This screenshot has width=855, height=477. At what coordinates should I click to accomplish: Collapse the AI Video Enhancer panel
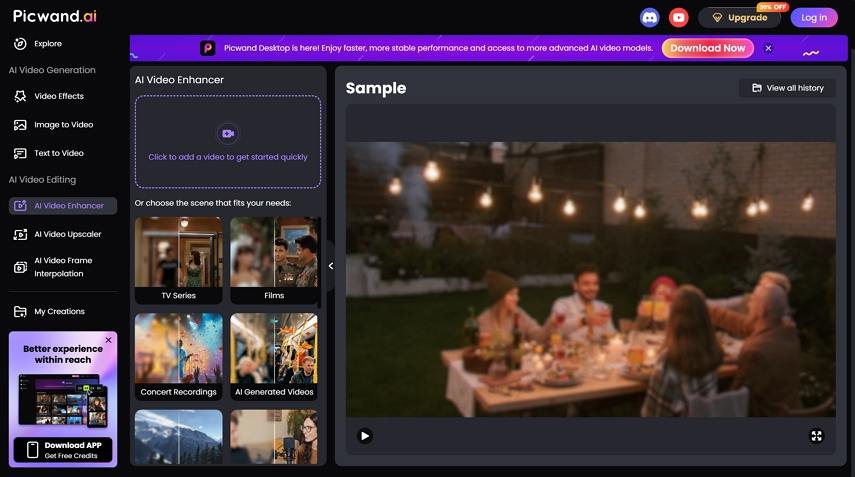[330, 266]
